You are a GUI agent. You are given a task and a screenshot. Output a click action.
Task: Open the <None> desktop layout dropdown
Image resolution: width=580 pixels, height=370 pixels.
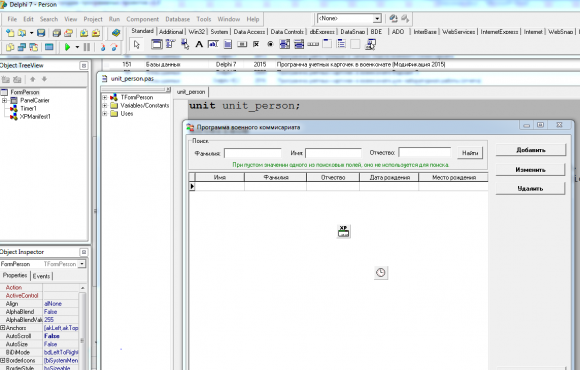click(377, 18)
